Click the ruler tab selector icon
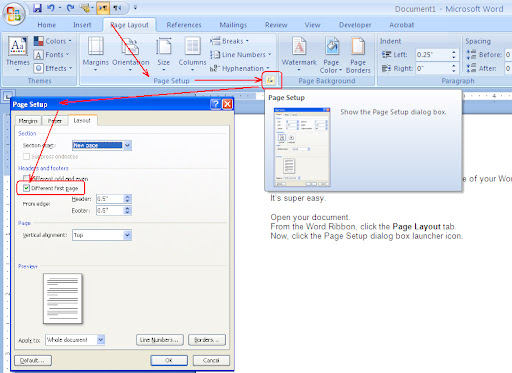This screenshot has width=512, height=373. coord(7,96)
